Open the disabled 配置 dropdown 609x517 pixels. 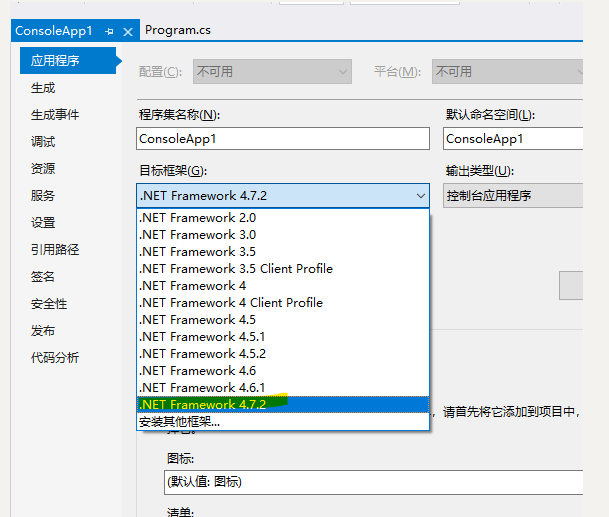click(x=272, y=71)
